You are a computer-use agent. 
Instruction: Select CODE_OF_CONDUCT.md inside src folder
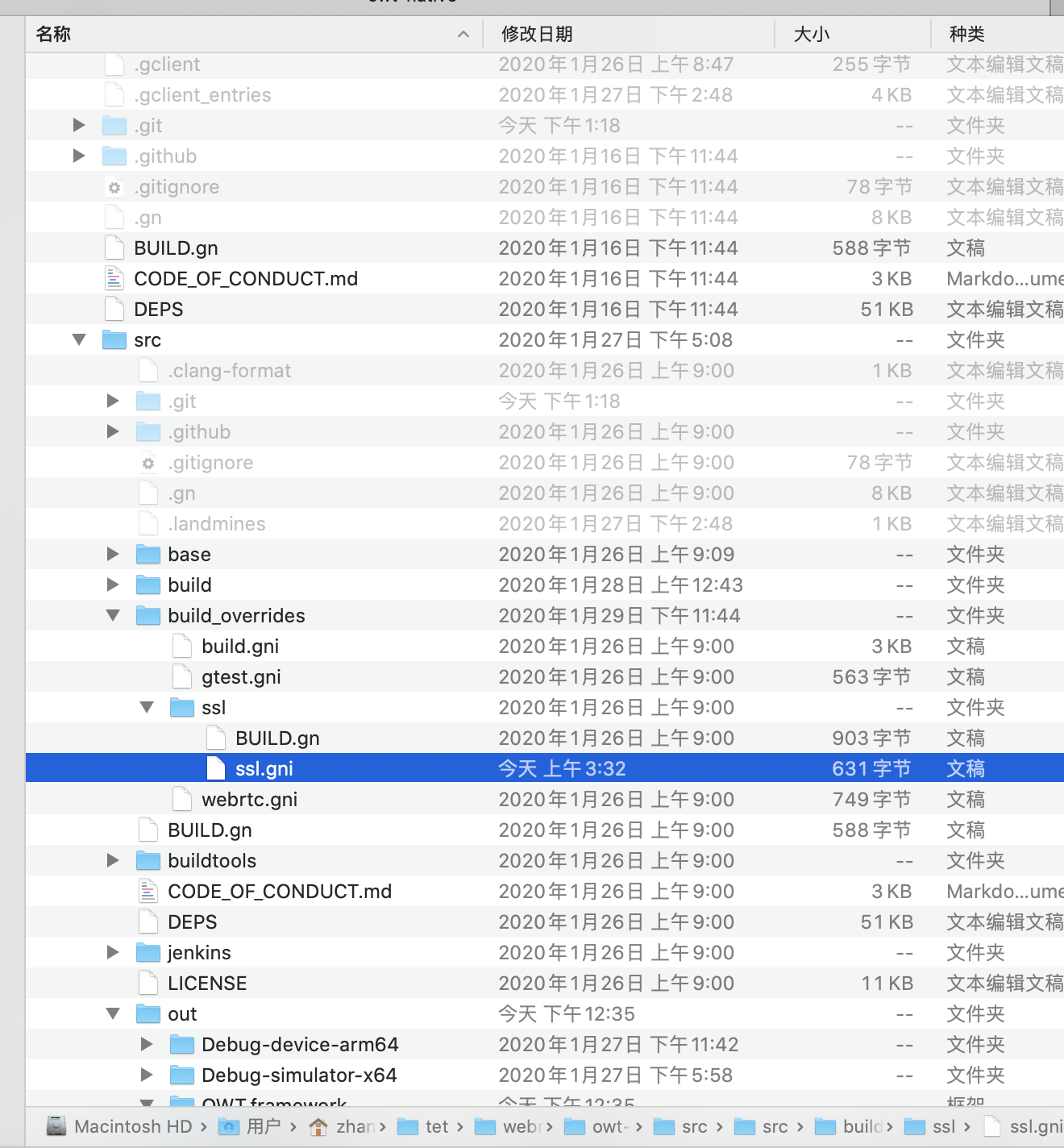point(280,891)
